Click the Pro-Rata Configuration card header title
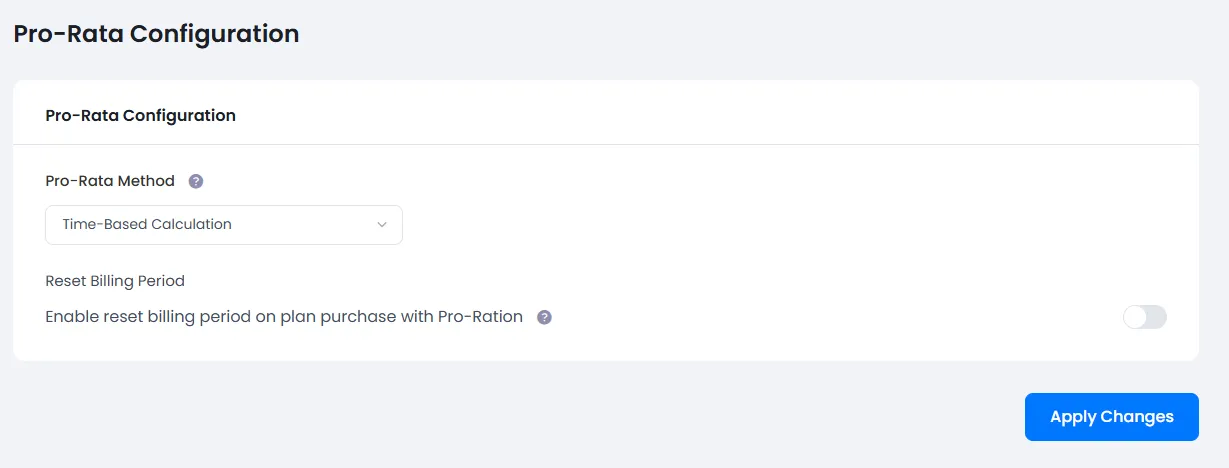This screenshot has height=468, width=1229. point(141,115)
